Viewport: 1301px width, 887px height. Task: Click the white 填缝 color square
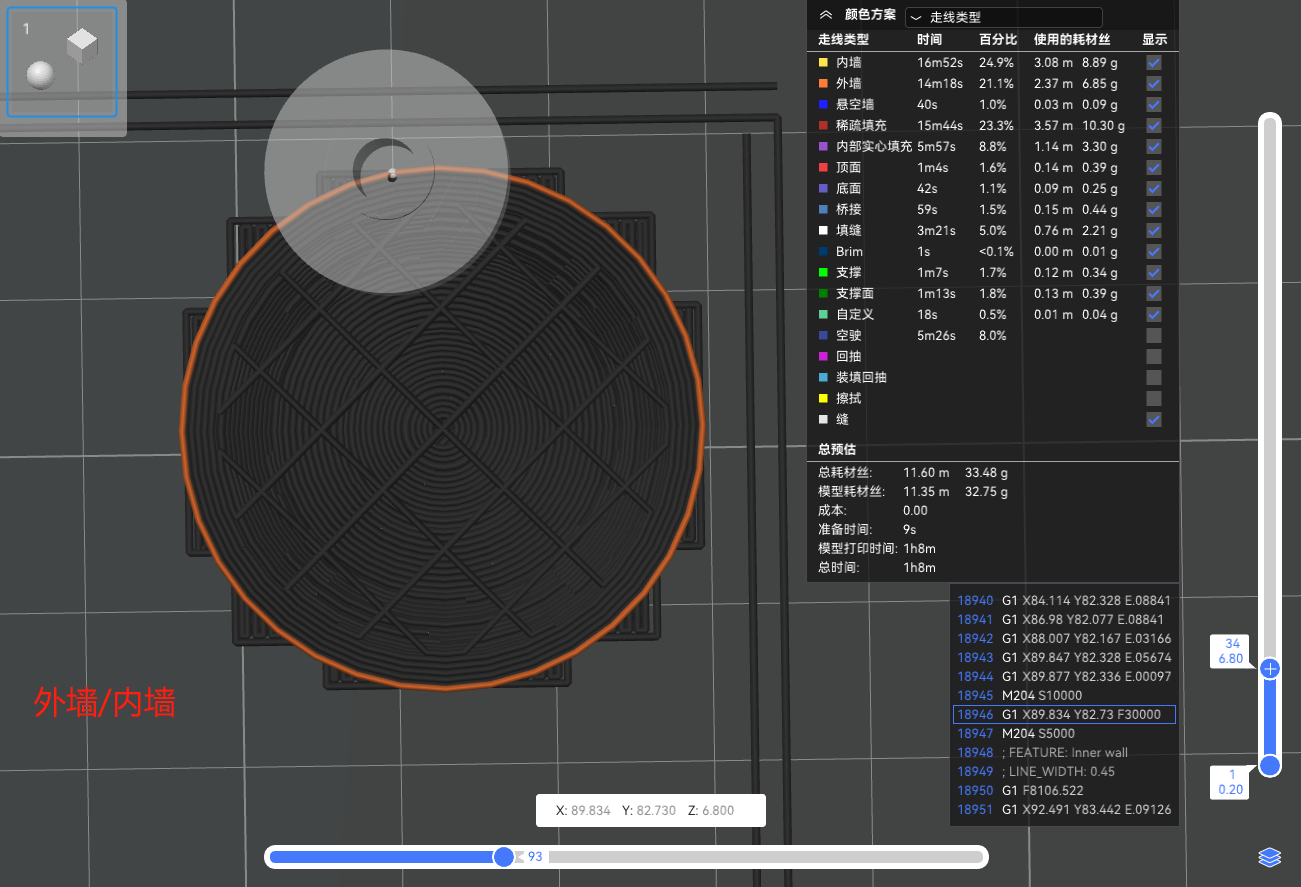click(x=823, y=231)
